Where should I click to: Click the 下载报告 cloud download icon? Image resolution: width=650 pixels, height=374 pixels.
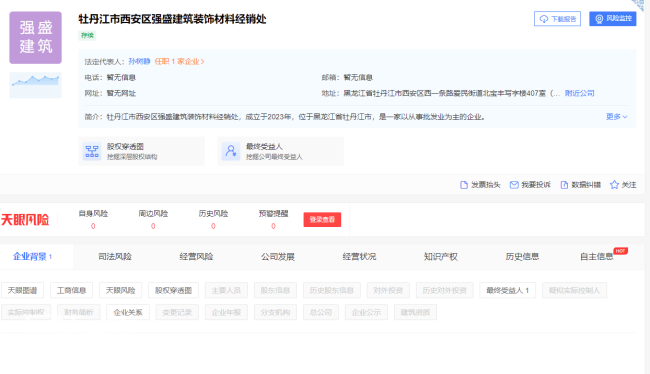[543, 19]
